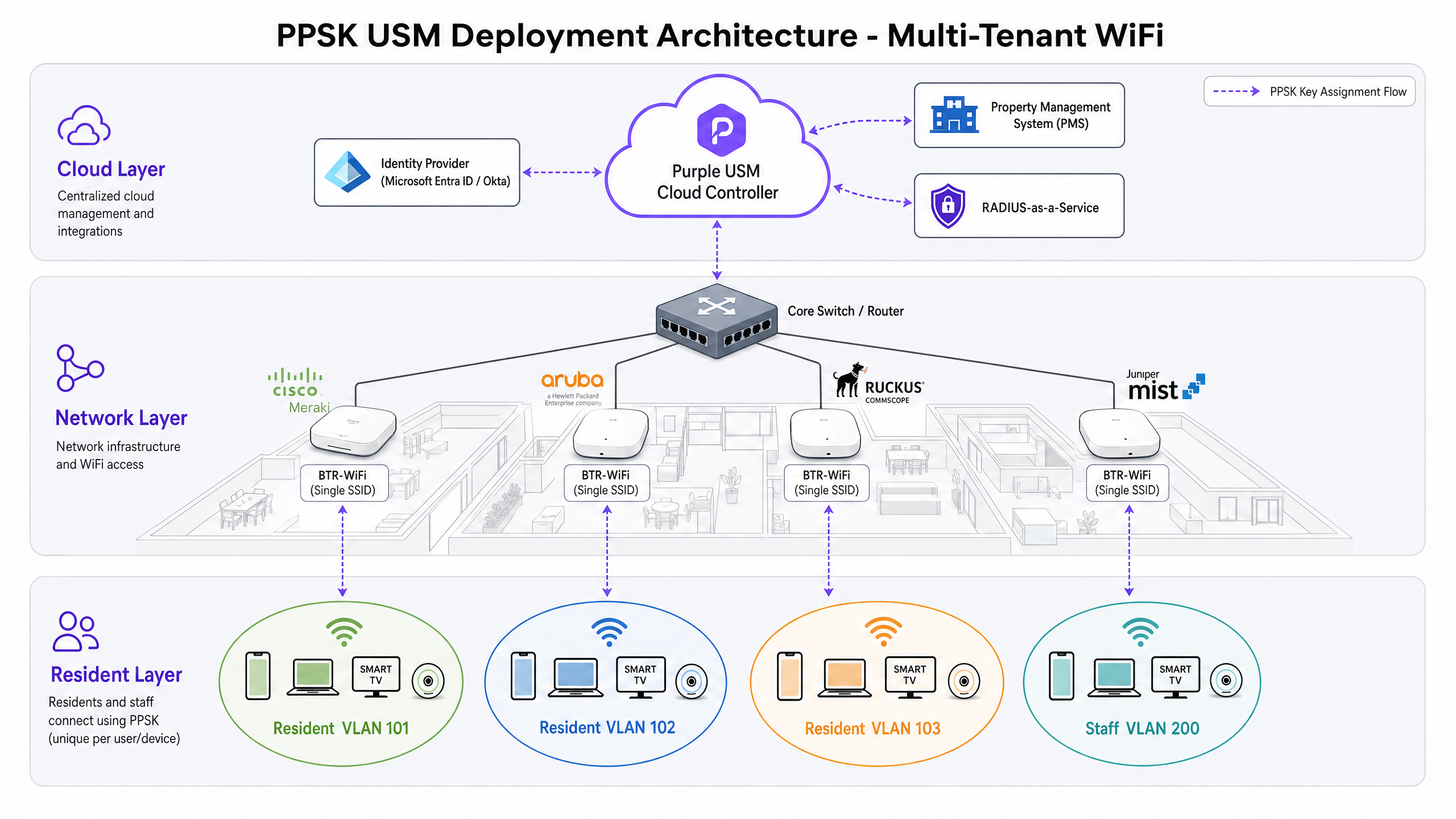This screenshot has width=1456, height=819.
Task: Select the laptop in Resident VLAN 103
Action: coord(845,678)
